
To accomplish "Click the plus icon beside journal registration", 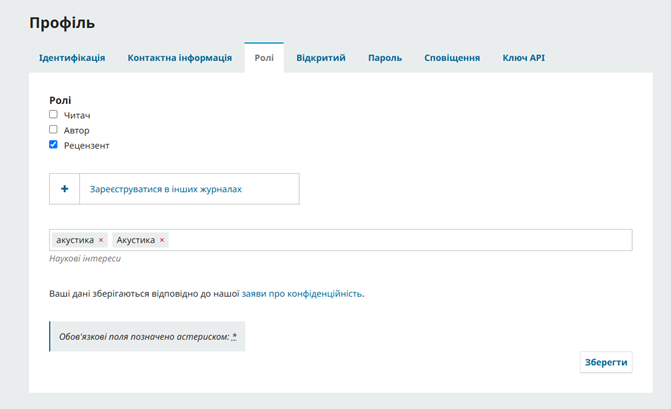I will (65, 189).
